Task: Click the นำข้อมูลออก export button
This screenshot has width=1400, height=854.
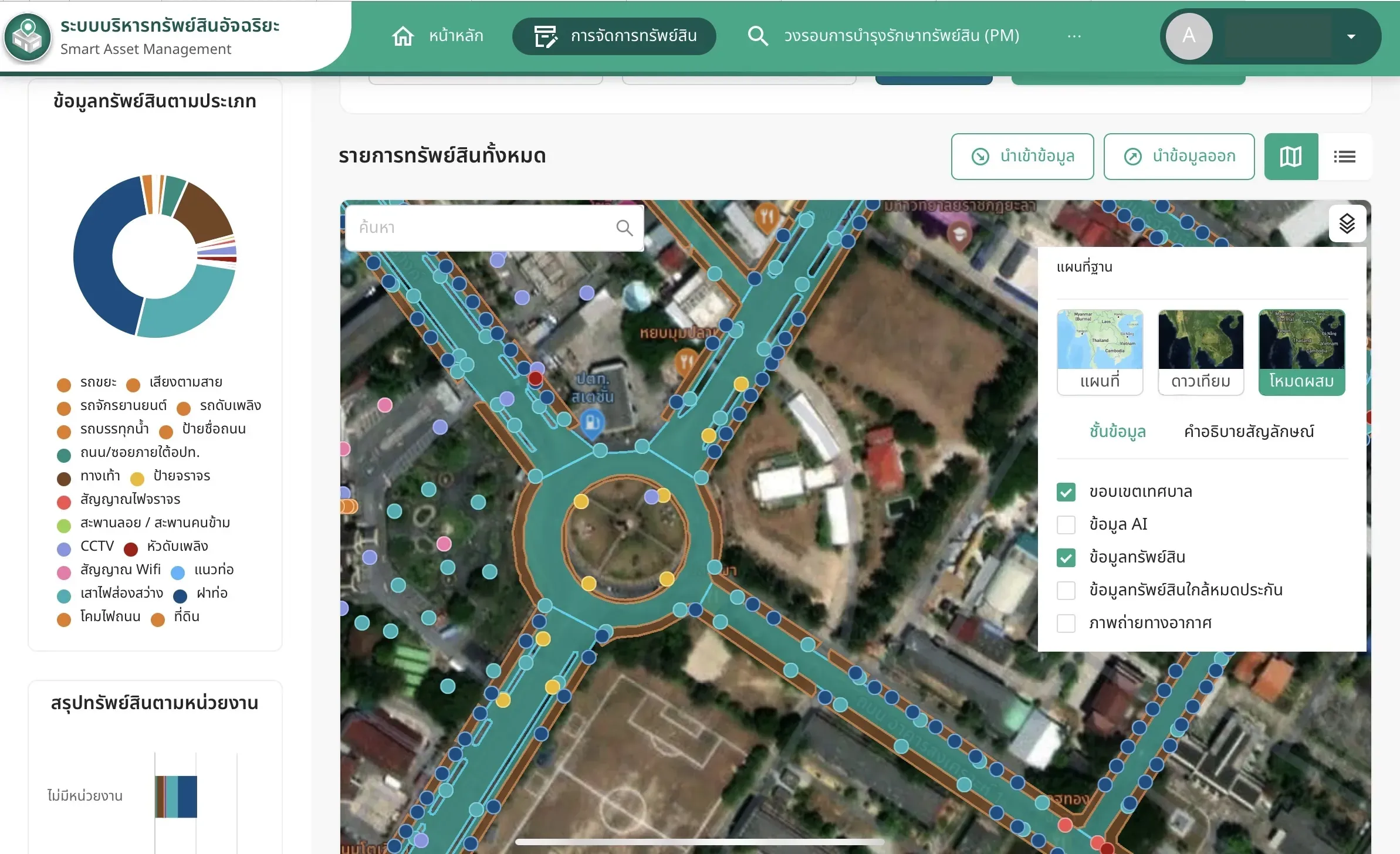Action: coord(1179,157)
